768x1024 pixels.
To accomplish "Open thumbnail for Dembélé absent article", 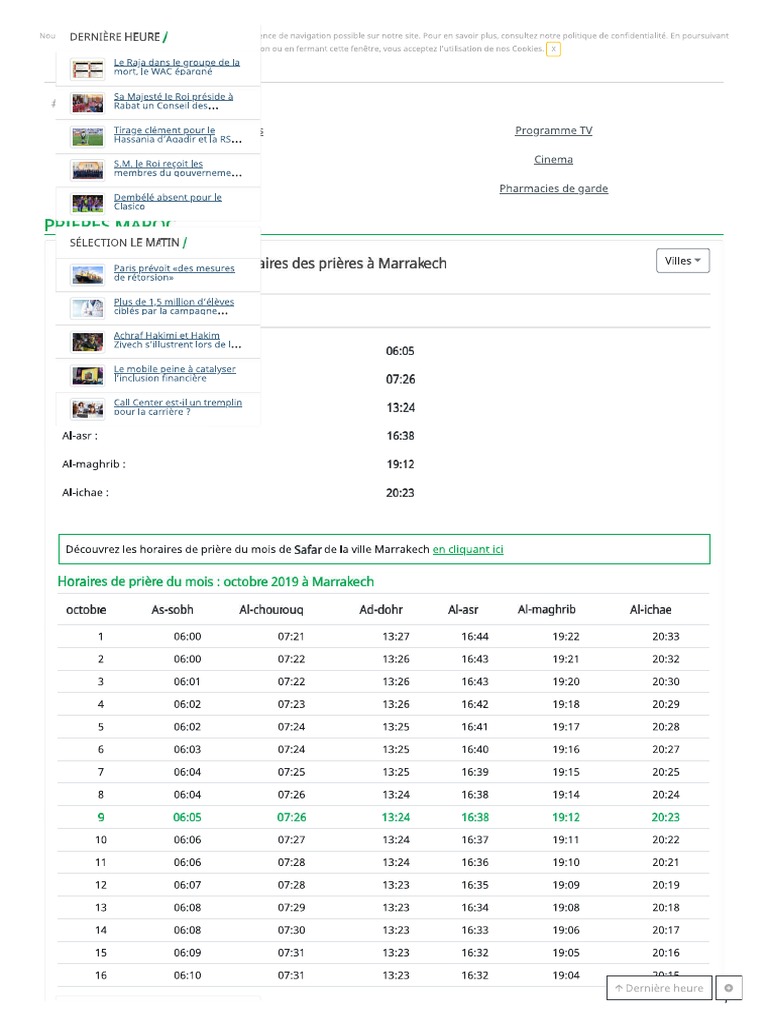I will pos(88,203).
